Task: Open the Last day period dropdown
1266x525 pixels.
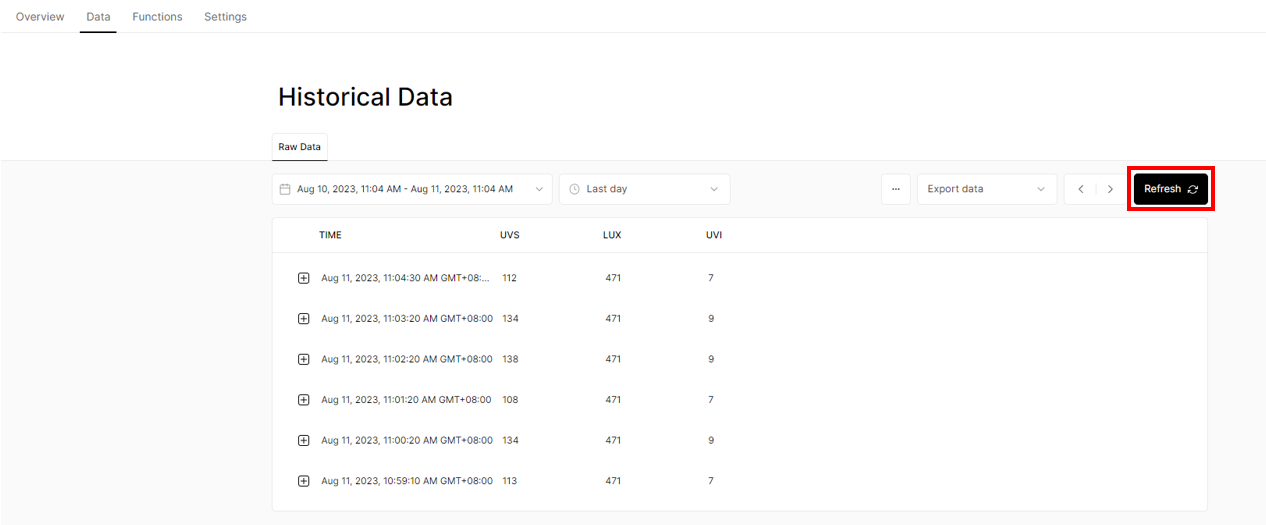Action: point(645,189)
